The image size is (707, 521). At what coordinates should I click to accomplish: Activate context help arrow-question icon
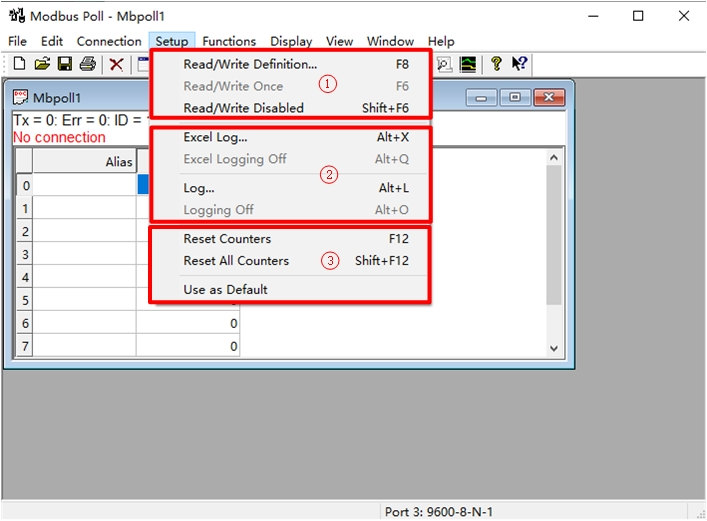519,64
